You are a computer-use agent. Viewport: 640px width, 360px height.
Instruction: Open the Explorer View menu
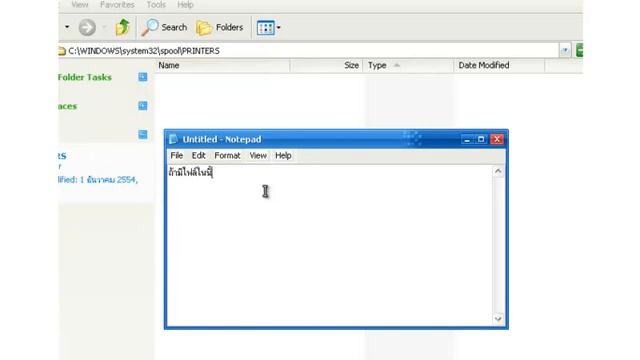[x=80, y=5]
